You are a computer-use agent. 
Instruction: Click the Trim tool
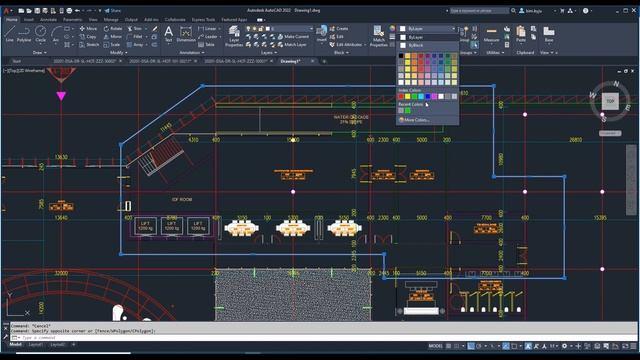point(134,29)
